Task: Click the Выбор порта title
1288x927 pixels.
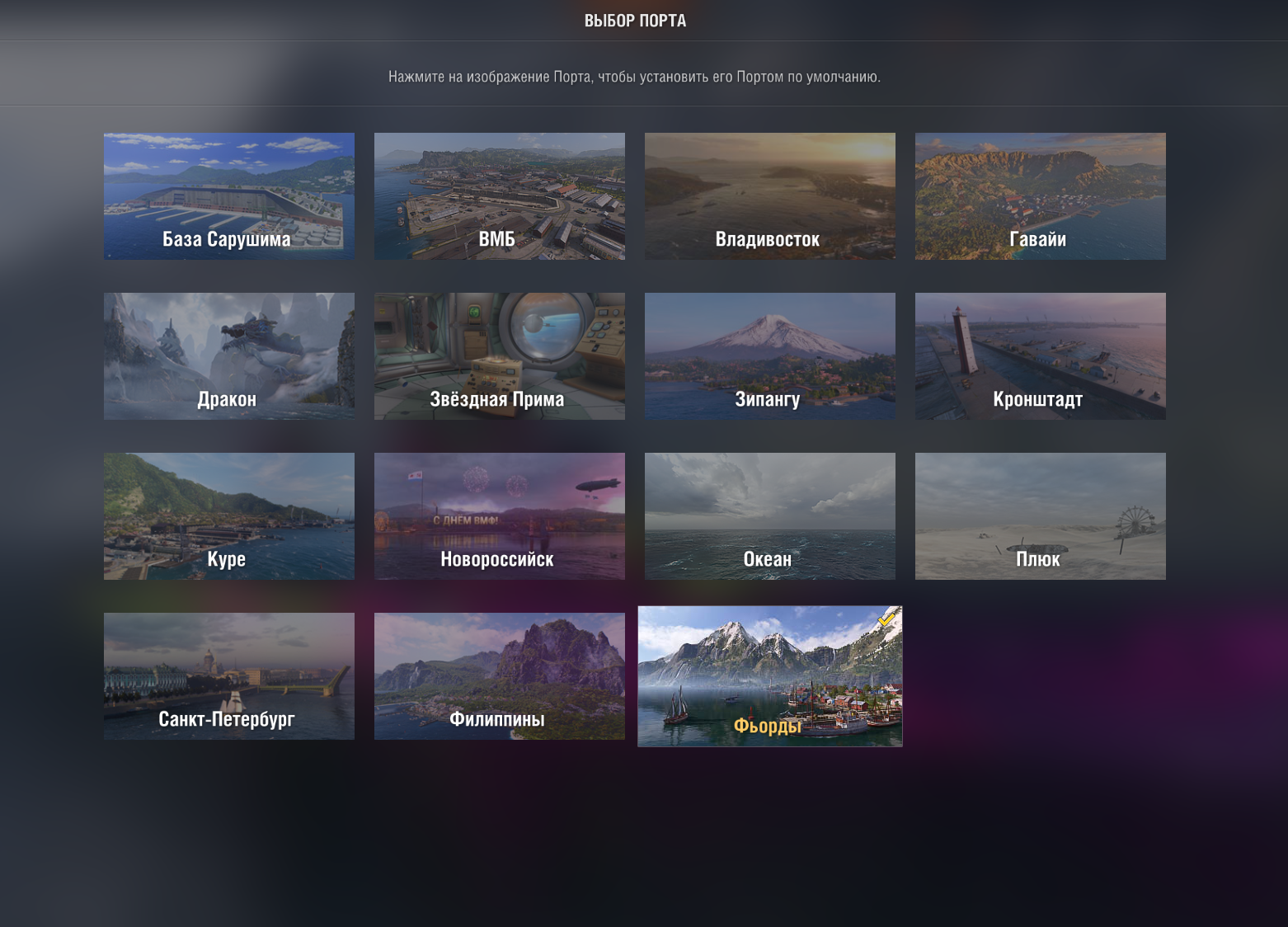Action: click(x=636, y=21)
